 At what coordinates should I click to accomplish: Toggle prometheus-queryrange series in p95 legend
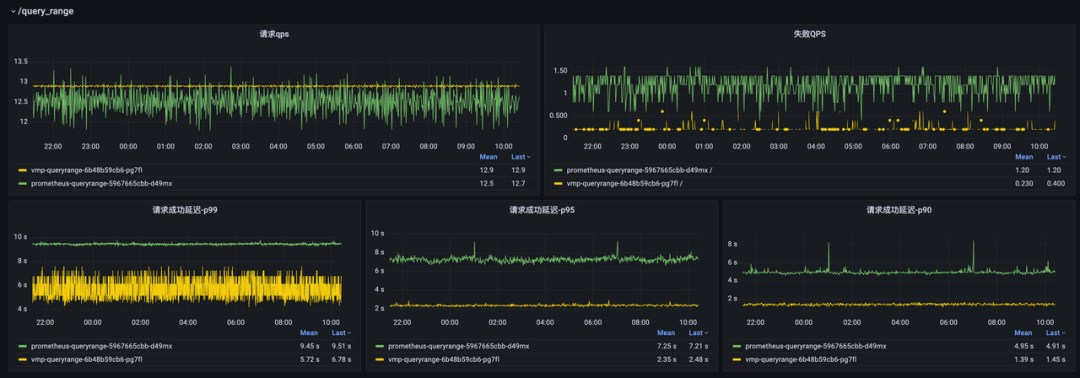[x=459, y=346]
